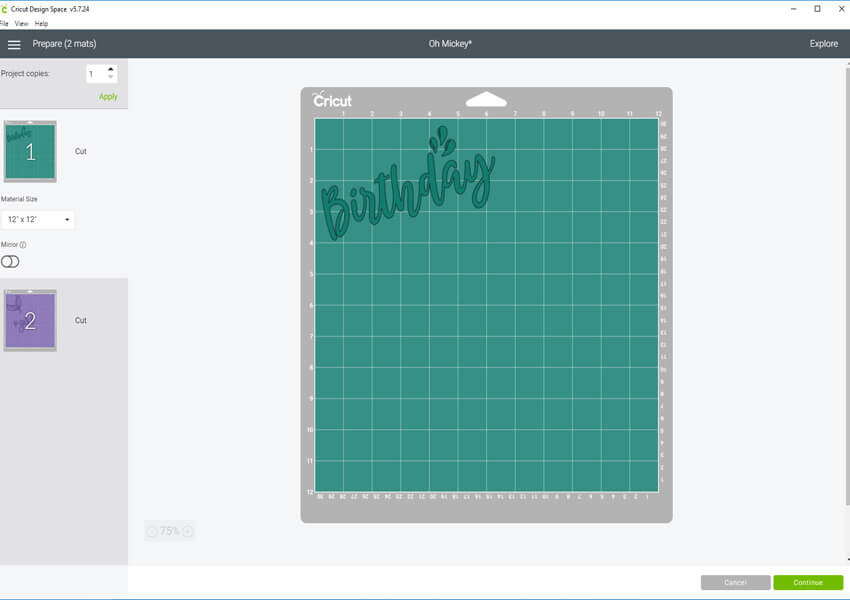
Task: Open the hamburger navigation menu
Action: click(14, 44)
